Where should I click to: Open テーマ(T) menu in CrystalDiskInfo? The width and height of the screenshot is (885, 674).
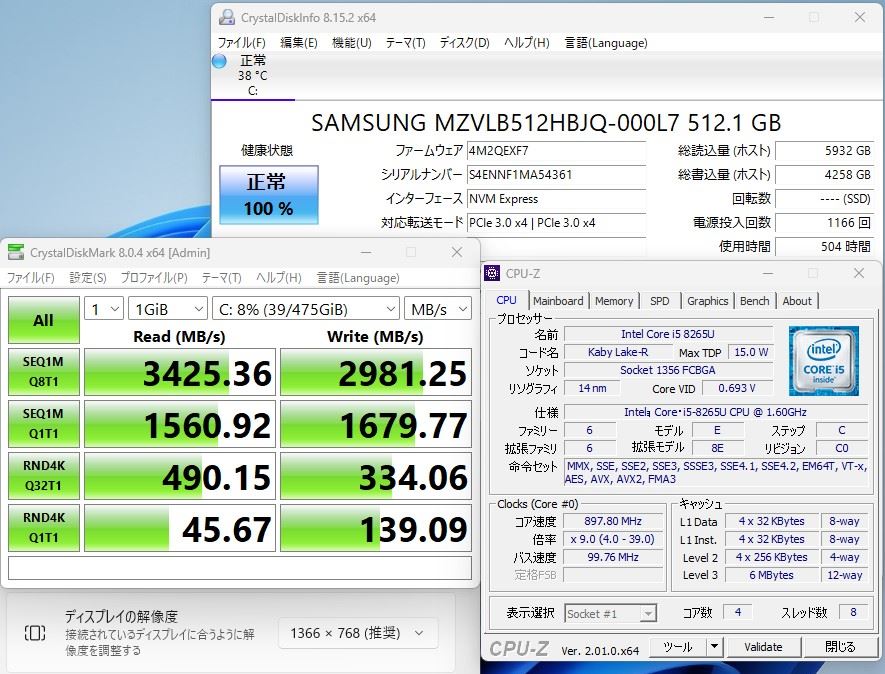pos(405,43)
